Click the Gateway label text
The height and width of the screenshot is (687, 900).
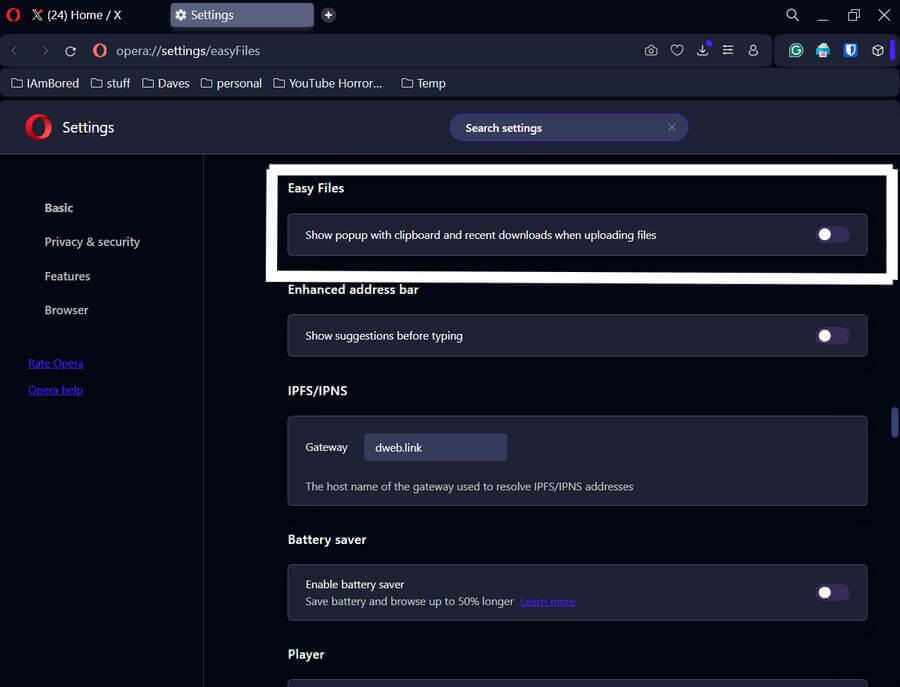(x=327, y=447)
